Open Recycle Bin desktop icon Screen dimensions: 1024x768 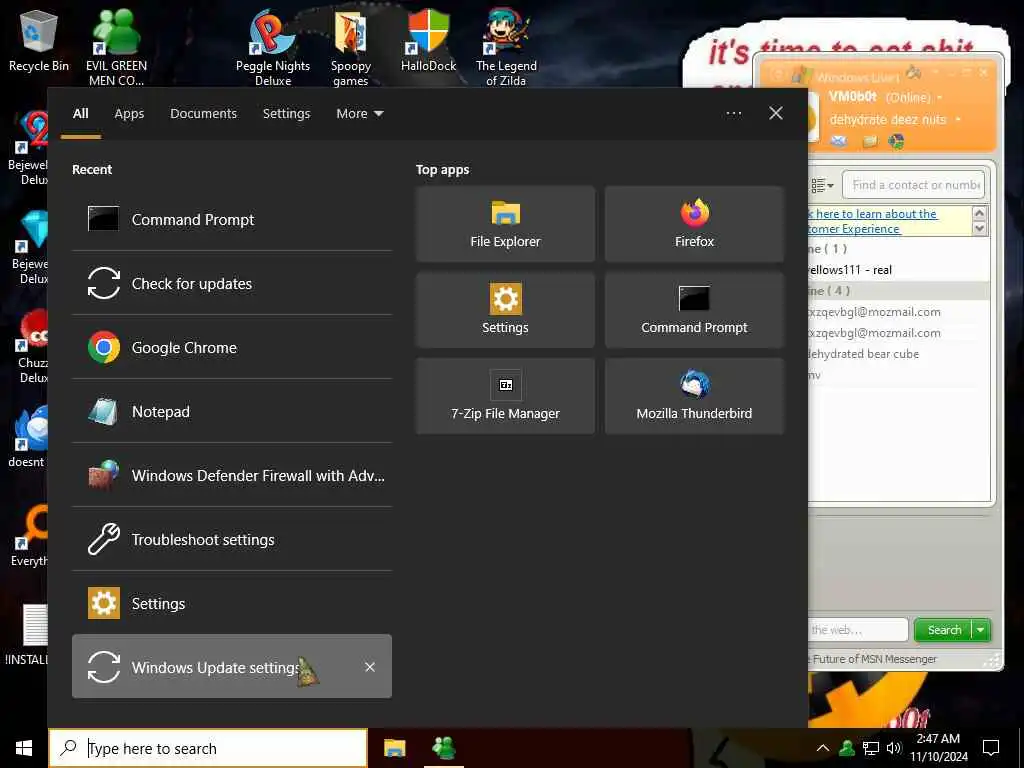[39, 42]
